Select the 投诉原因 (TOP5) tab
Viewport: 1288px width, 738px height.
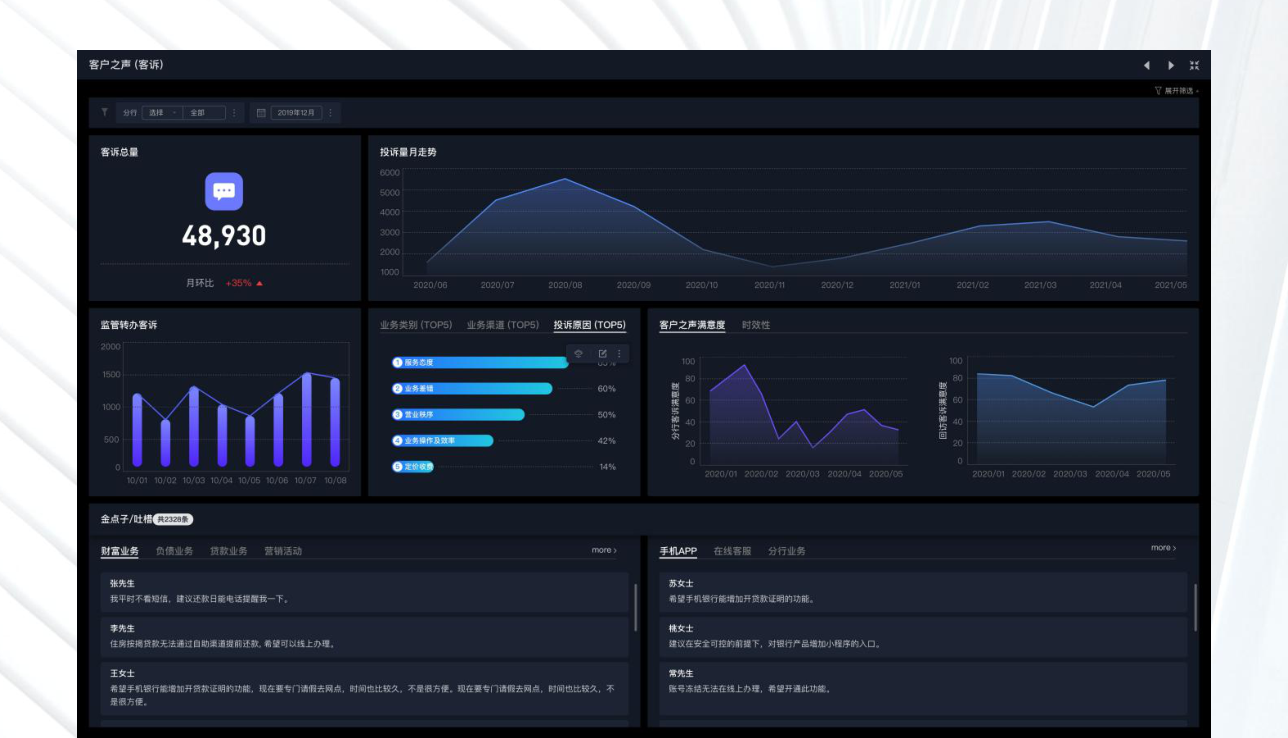pos(590,325)
